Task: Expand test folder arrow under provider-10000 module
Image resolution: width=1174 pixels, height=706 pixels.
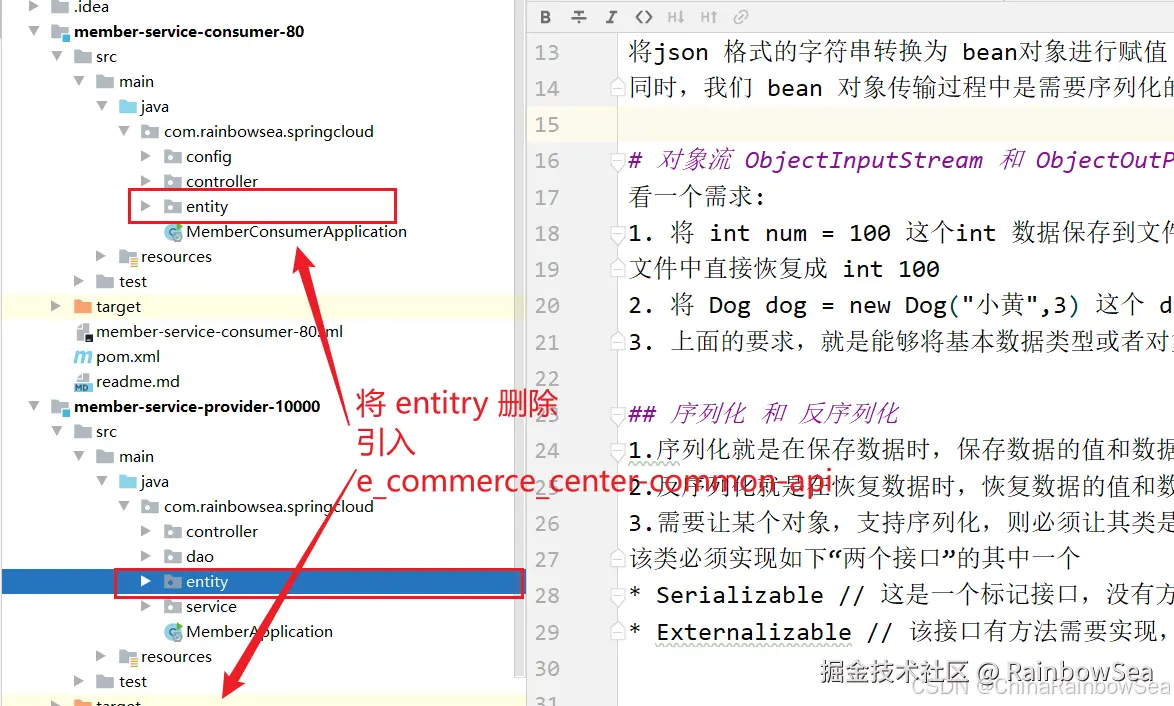Action: tap(79, 681)
